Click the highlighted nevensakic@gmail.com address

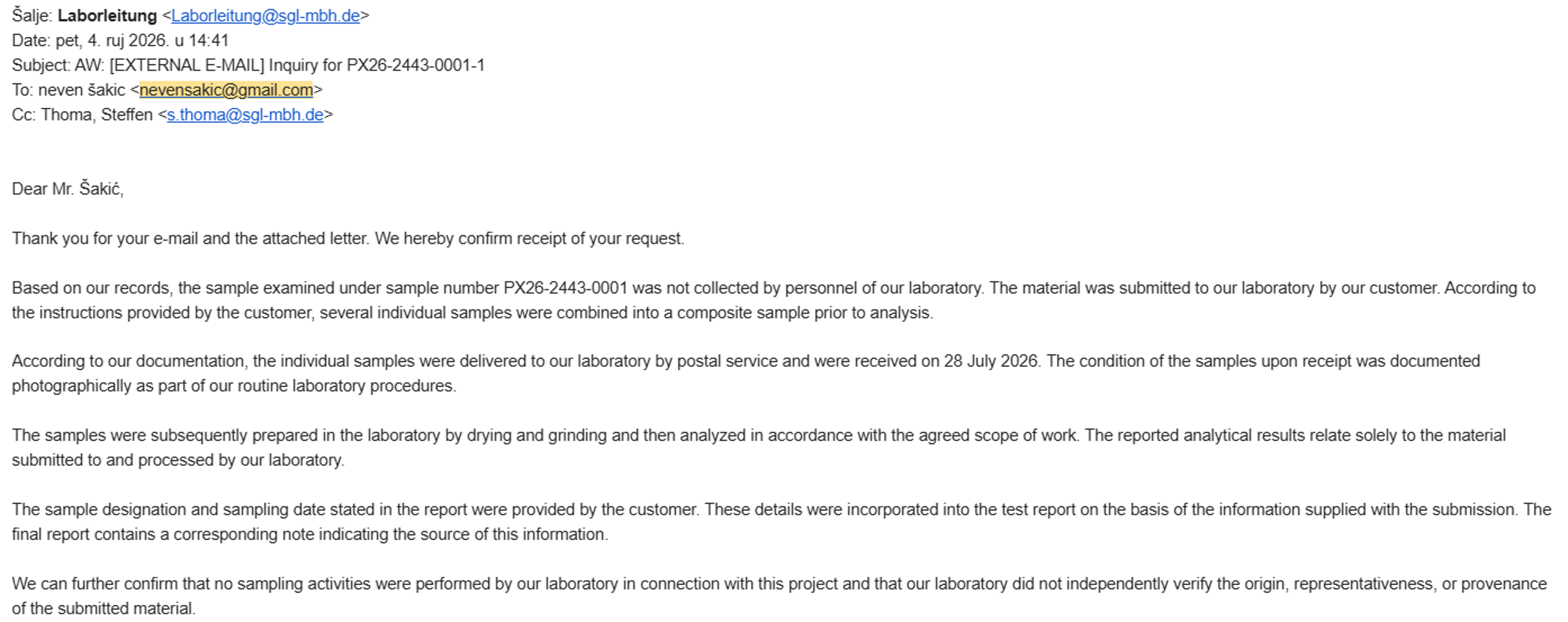[x=226, y=90]
